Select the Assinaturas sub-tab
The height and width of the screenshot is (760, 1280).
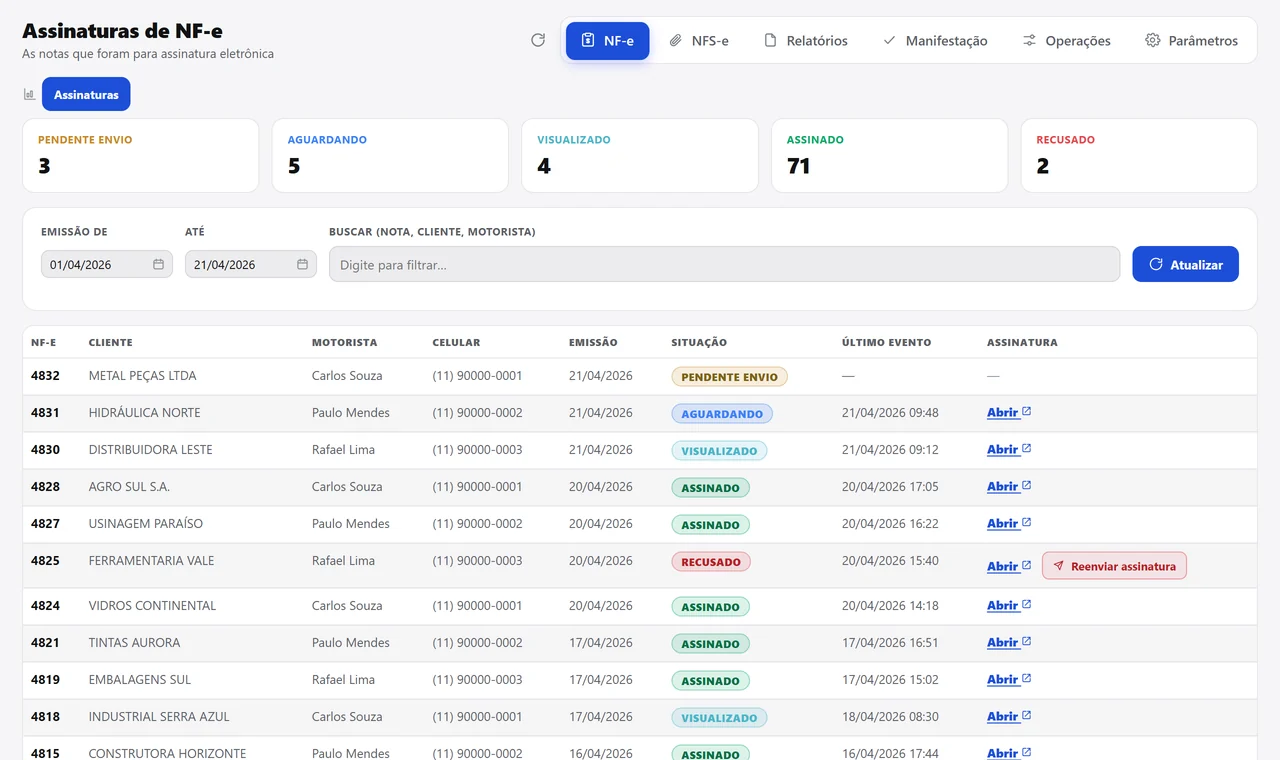click(x=86, y=94)
